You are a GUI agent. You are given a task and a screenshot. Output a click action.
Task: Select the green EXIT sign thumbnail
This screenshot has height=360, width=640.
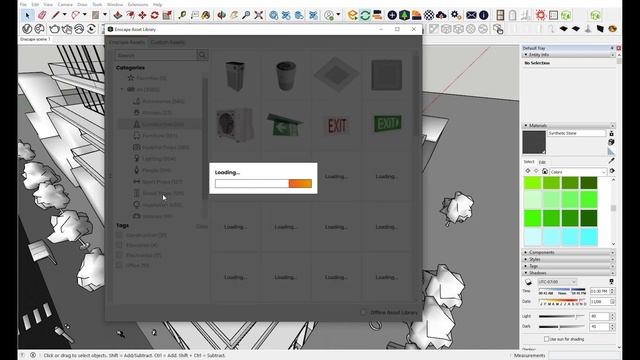pyautogui.click(x=387, y=124)
